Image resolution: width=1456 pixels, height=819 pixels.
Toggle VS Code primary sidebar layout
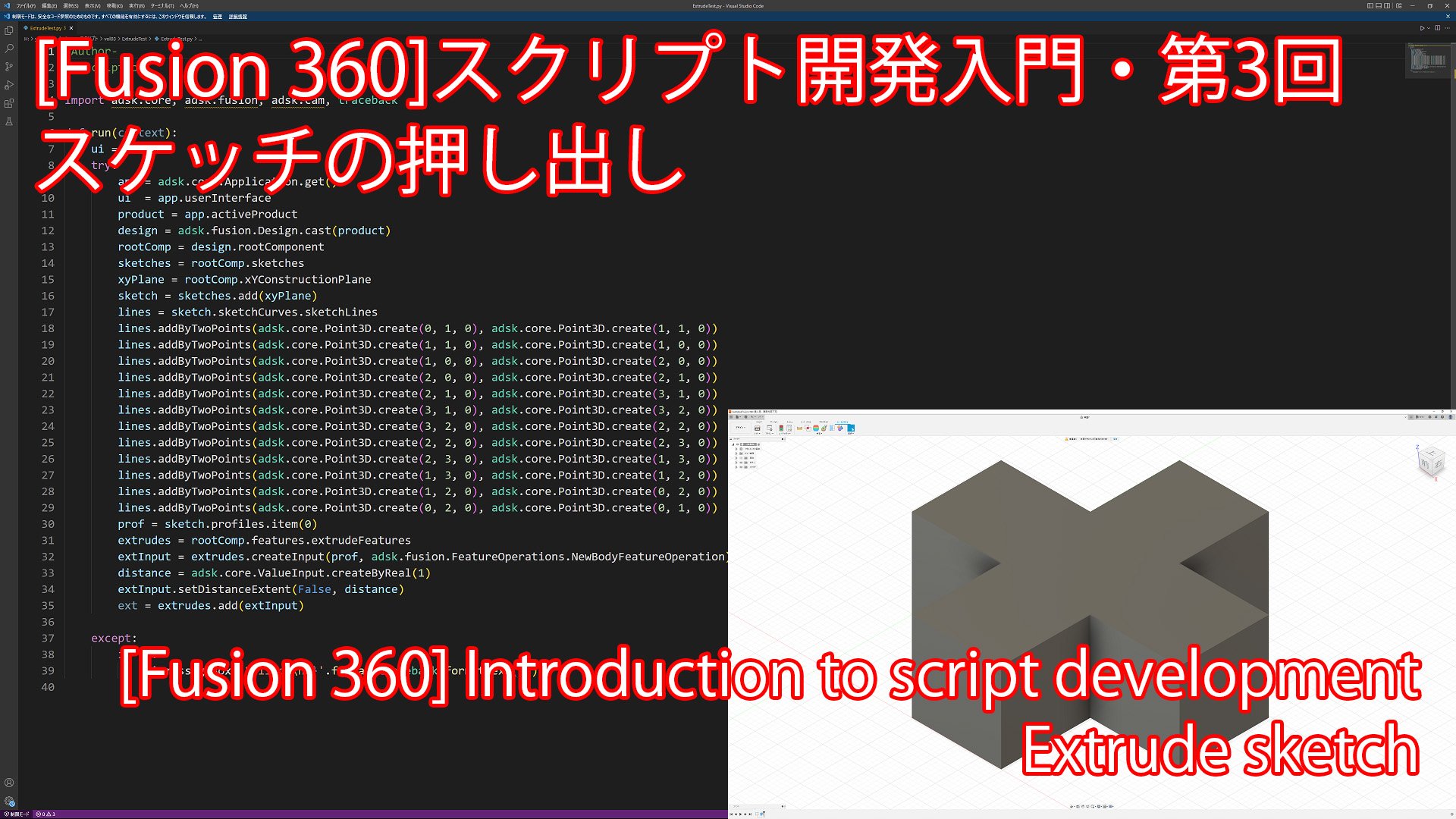click(x=1370, y=5)
